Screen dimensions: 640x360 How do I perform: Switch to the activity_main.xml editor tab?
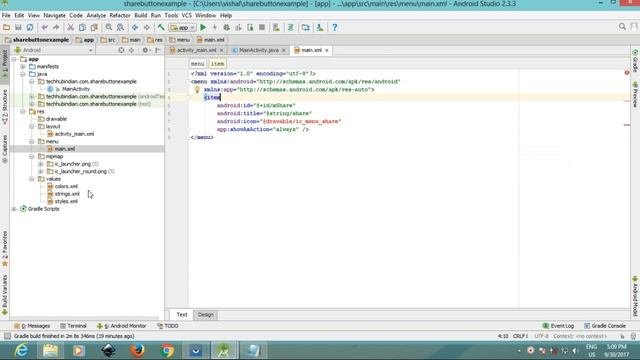(196, 50)
